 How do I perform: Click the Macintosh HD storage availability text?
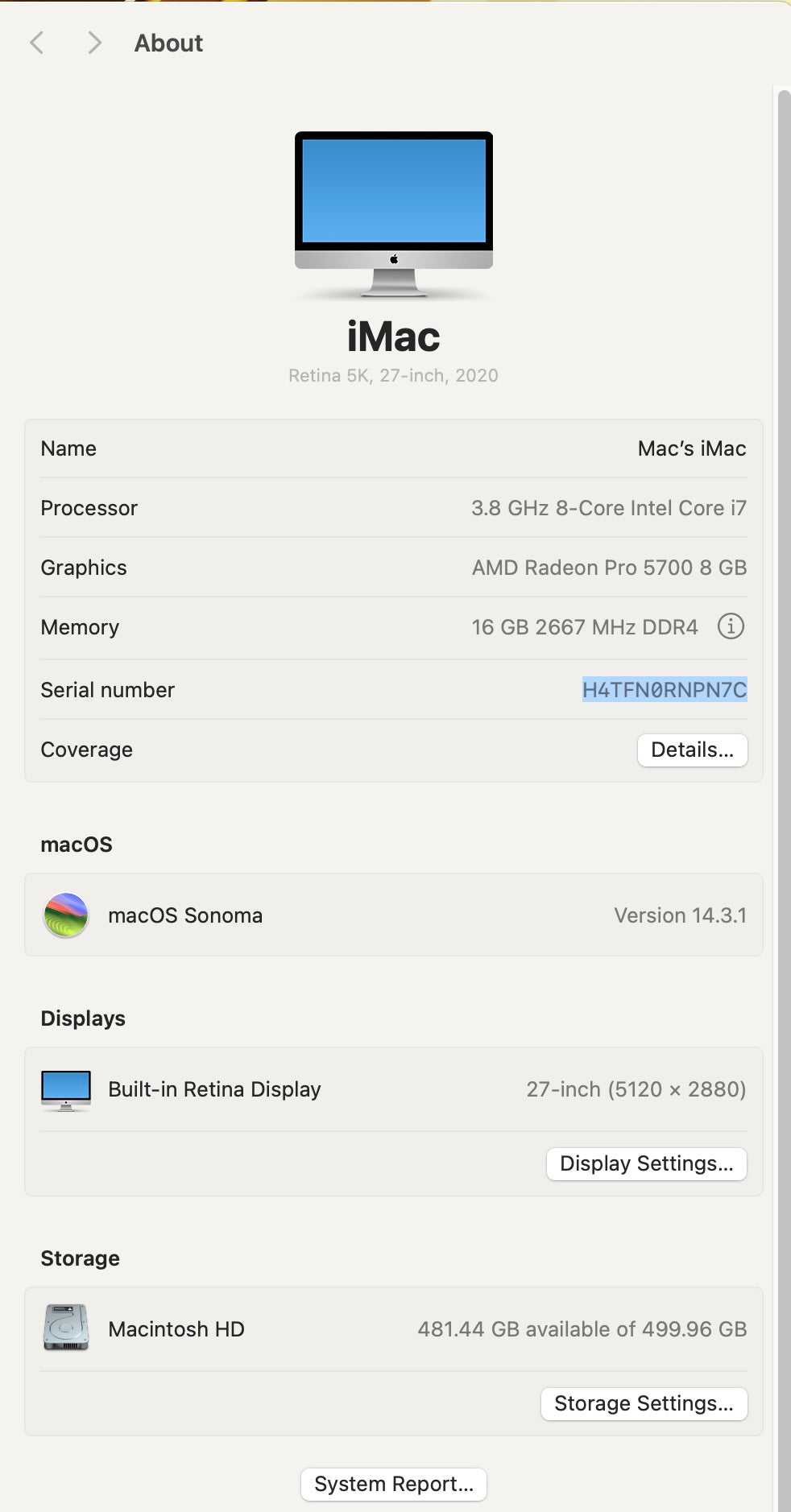click(582, 1329)
